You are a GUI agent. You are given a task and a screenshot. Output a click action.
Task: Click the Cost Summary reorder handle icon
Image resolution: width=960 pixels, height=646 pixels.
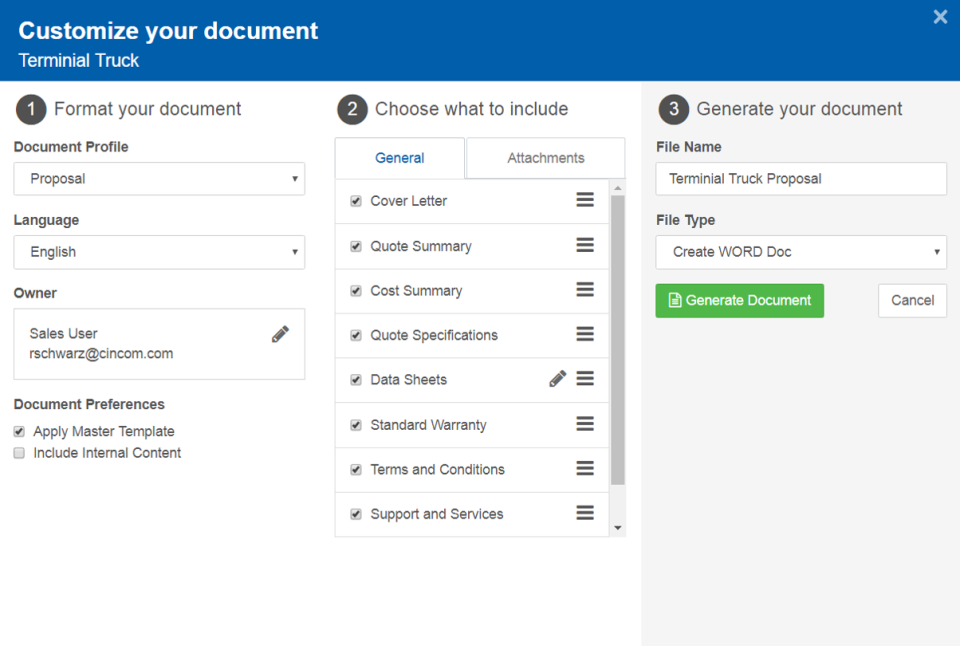[585, 290]
